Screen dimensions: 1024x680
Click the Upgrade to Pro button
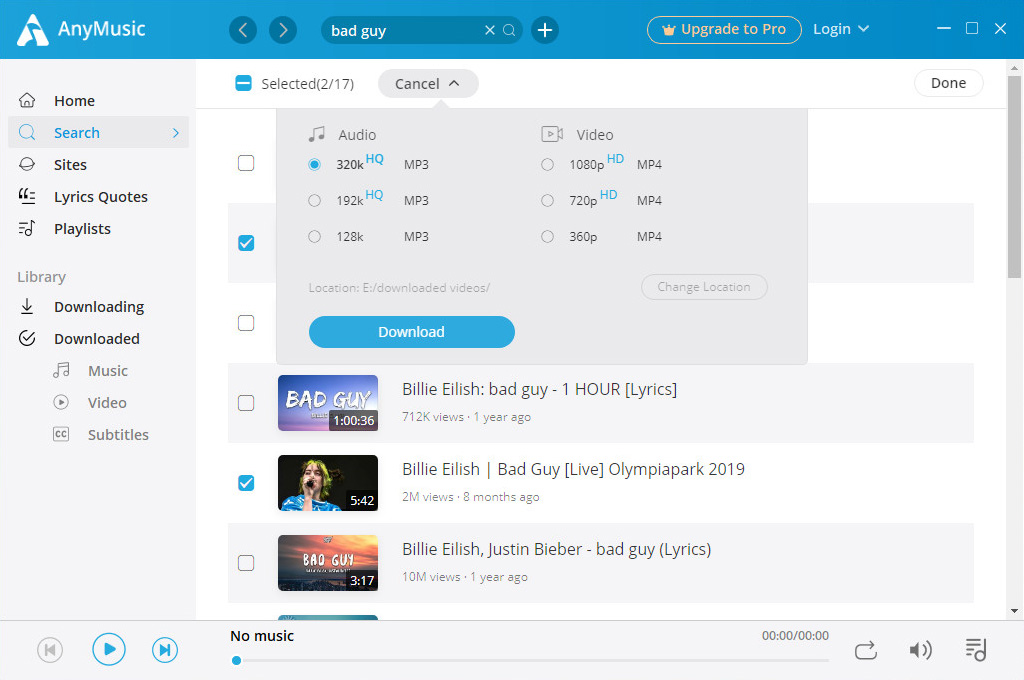(x=724, y=29)
